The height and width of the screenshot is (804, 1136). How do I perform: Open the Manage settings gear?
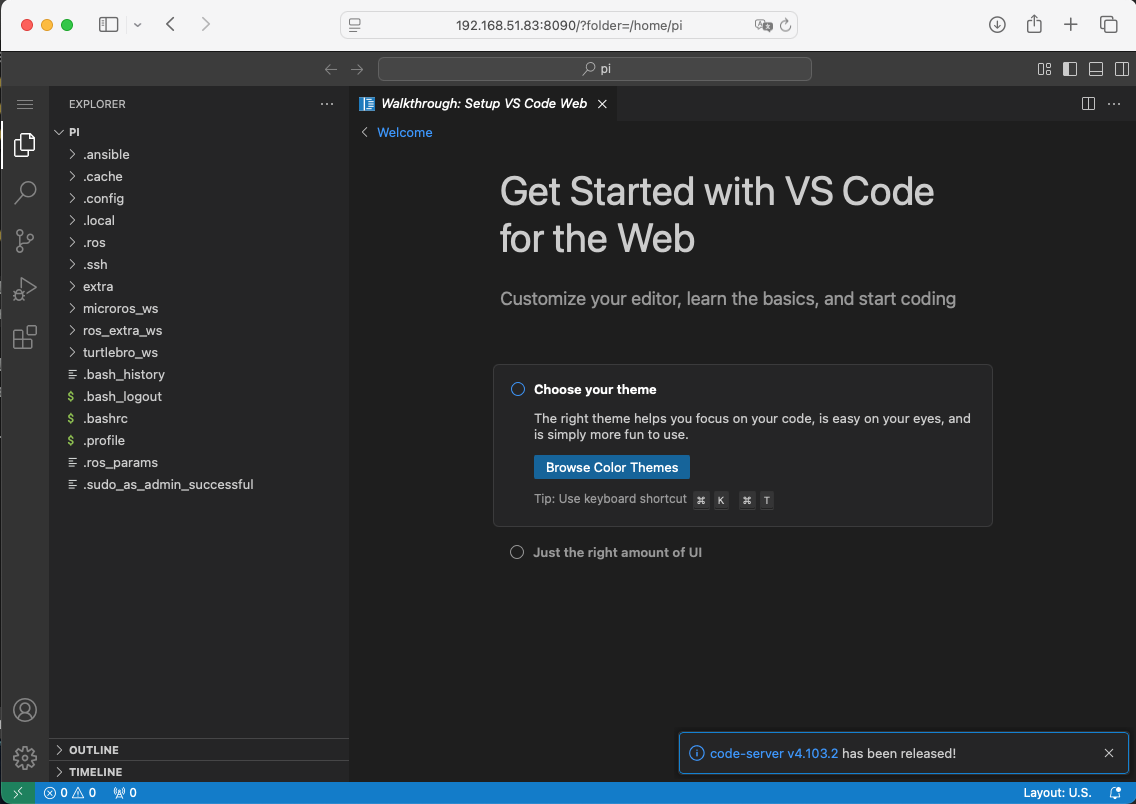tap(25, 757)
